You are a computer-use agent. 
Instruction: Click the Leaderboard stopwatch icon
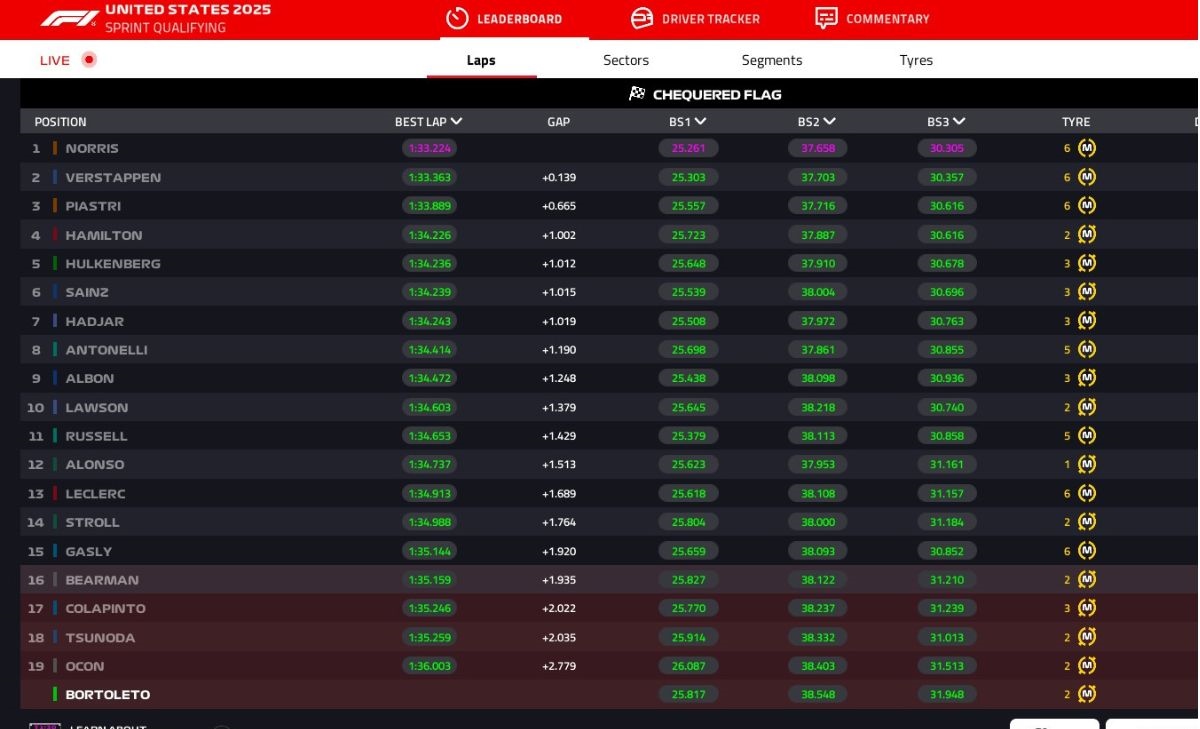click(x=457, y=19)
